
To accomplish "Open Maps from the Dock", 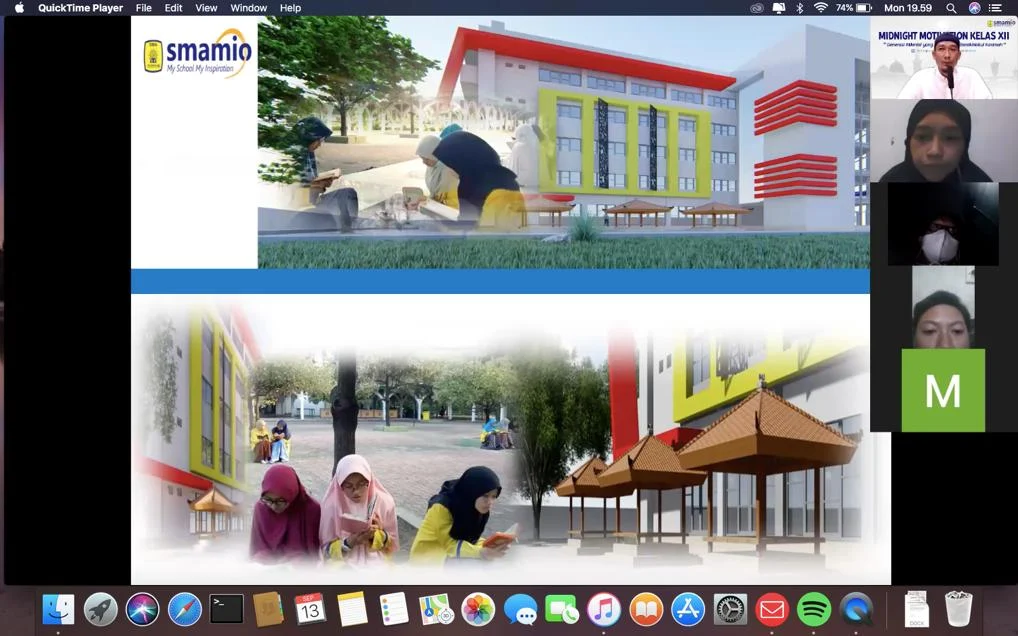I will click(x=435, y=608).
